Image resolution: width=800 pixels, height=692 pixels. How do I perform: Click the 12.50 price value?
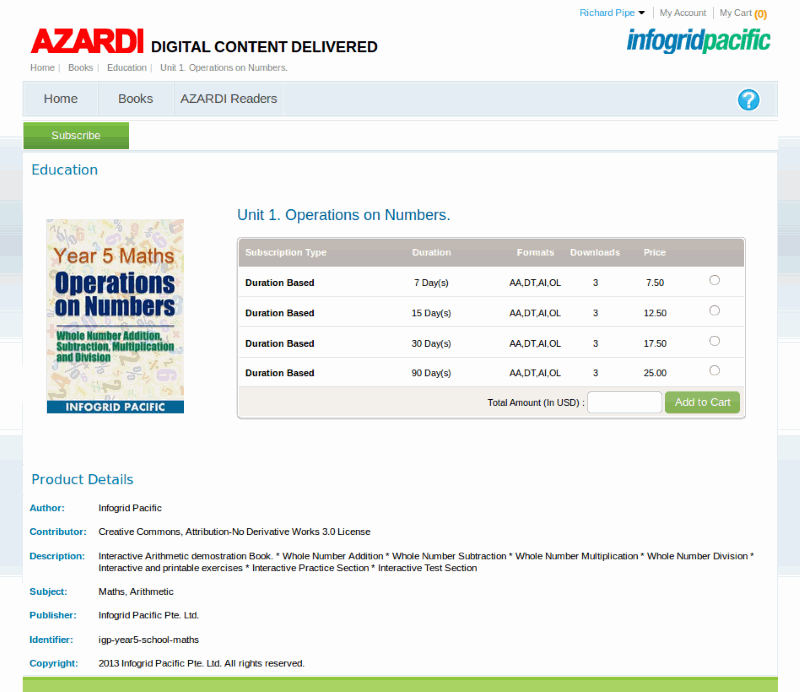655,313
